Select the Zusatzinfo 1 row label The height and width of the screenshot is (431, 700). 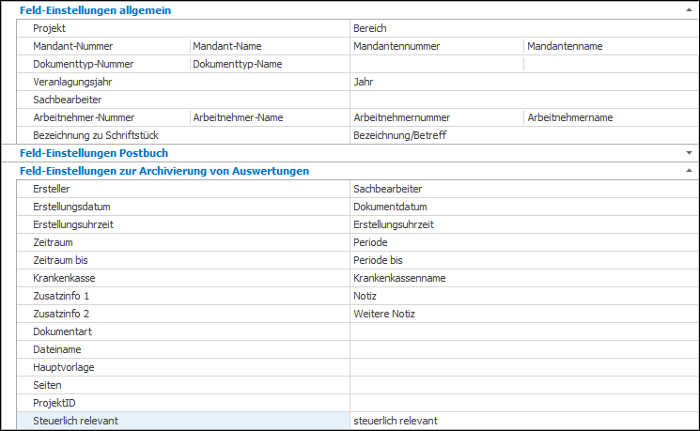tap(61, 296)
